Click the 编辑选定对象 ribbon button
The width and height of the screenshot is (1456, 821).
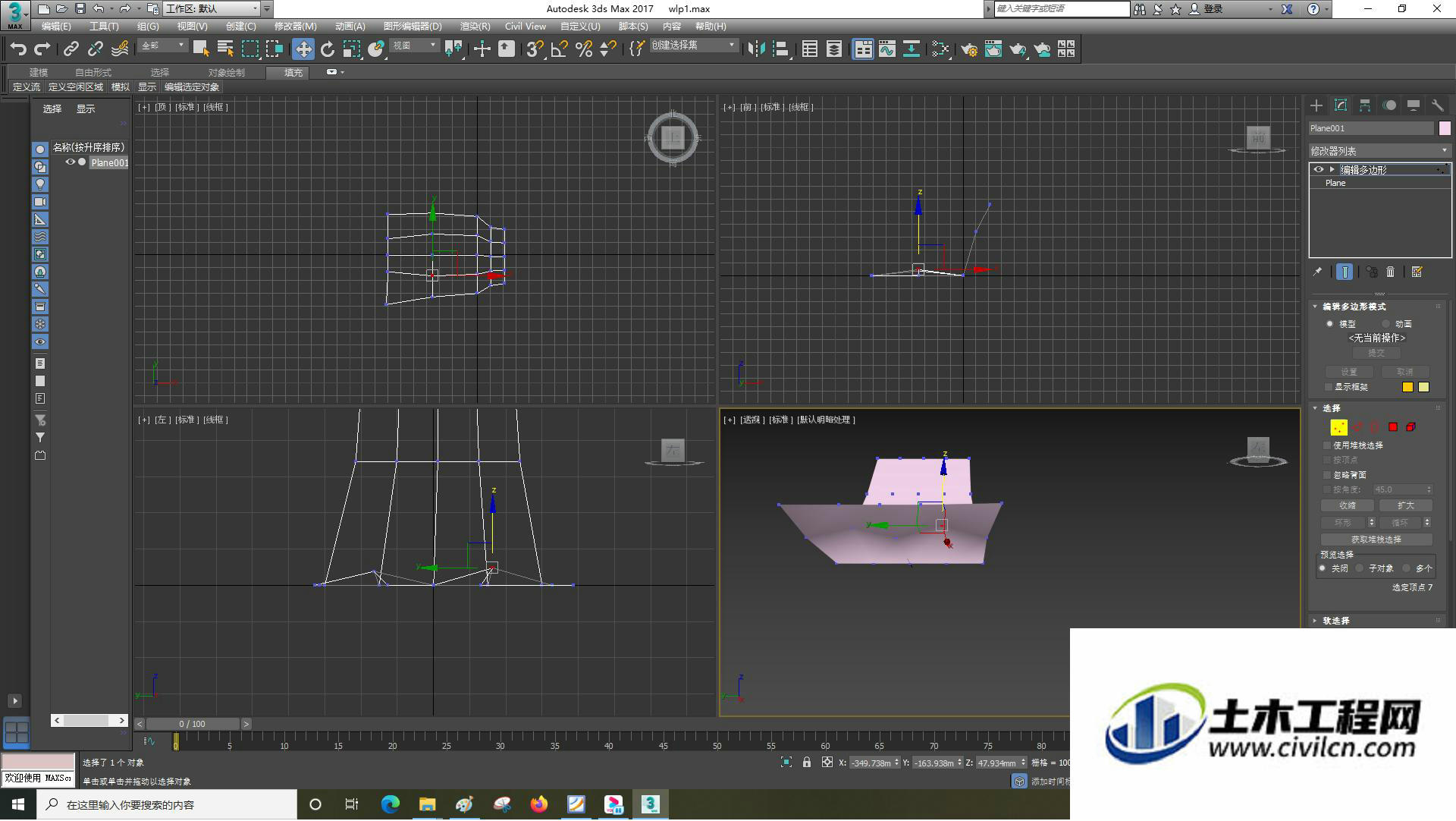192,87
